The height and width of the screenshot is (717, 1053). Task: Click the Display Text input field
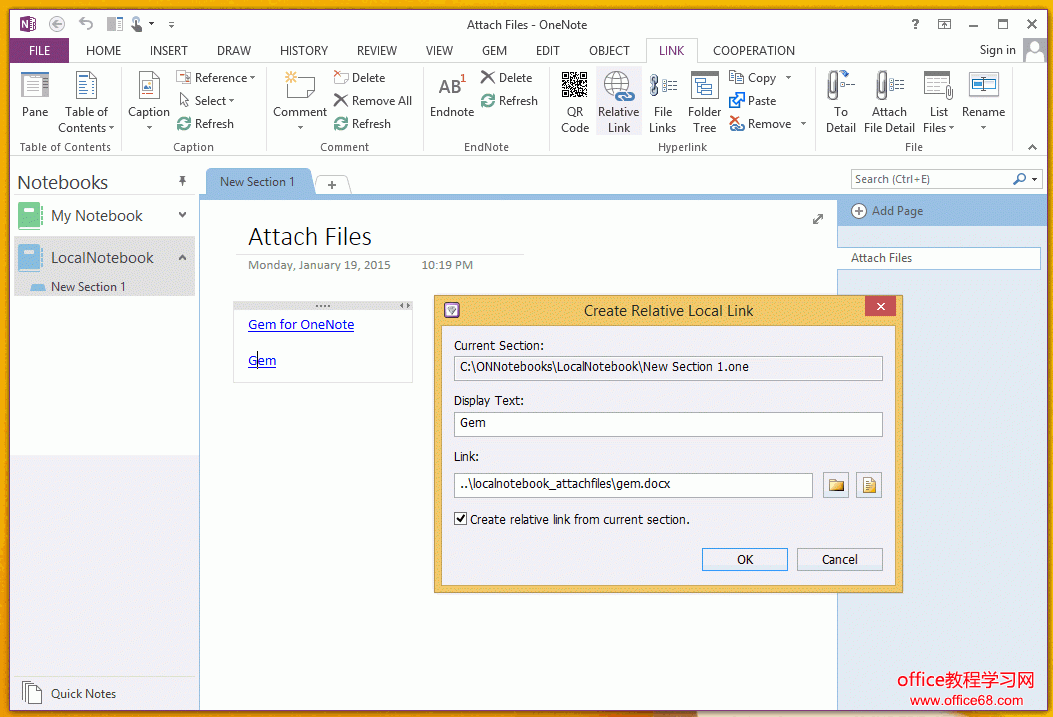click(667, 424)
